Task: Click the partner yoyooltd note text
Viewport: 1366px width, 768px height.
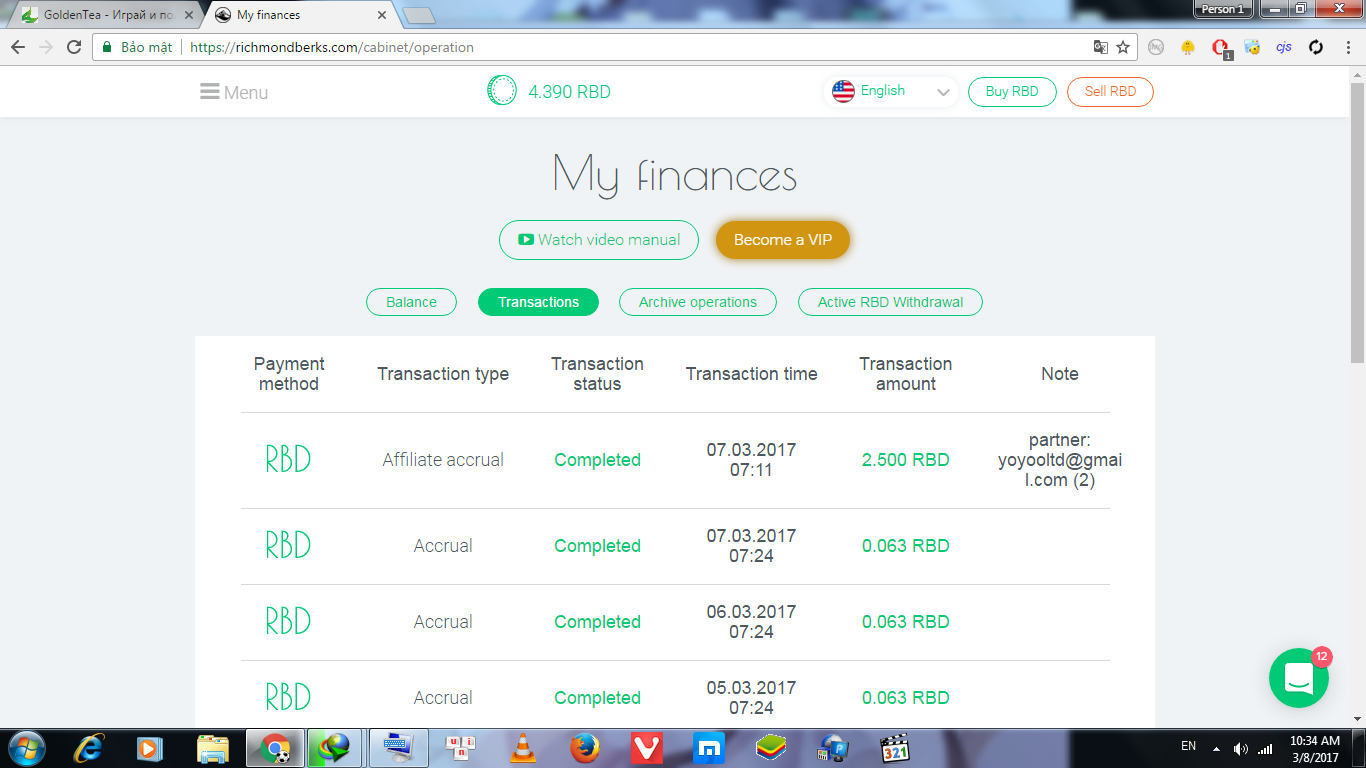Action: point(1060,460)
